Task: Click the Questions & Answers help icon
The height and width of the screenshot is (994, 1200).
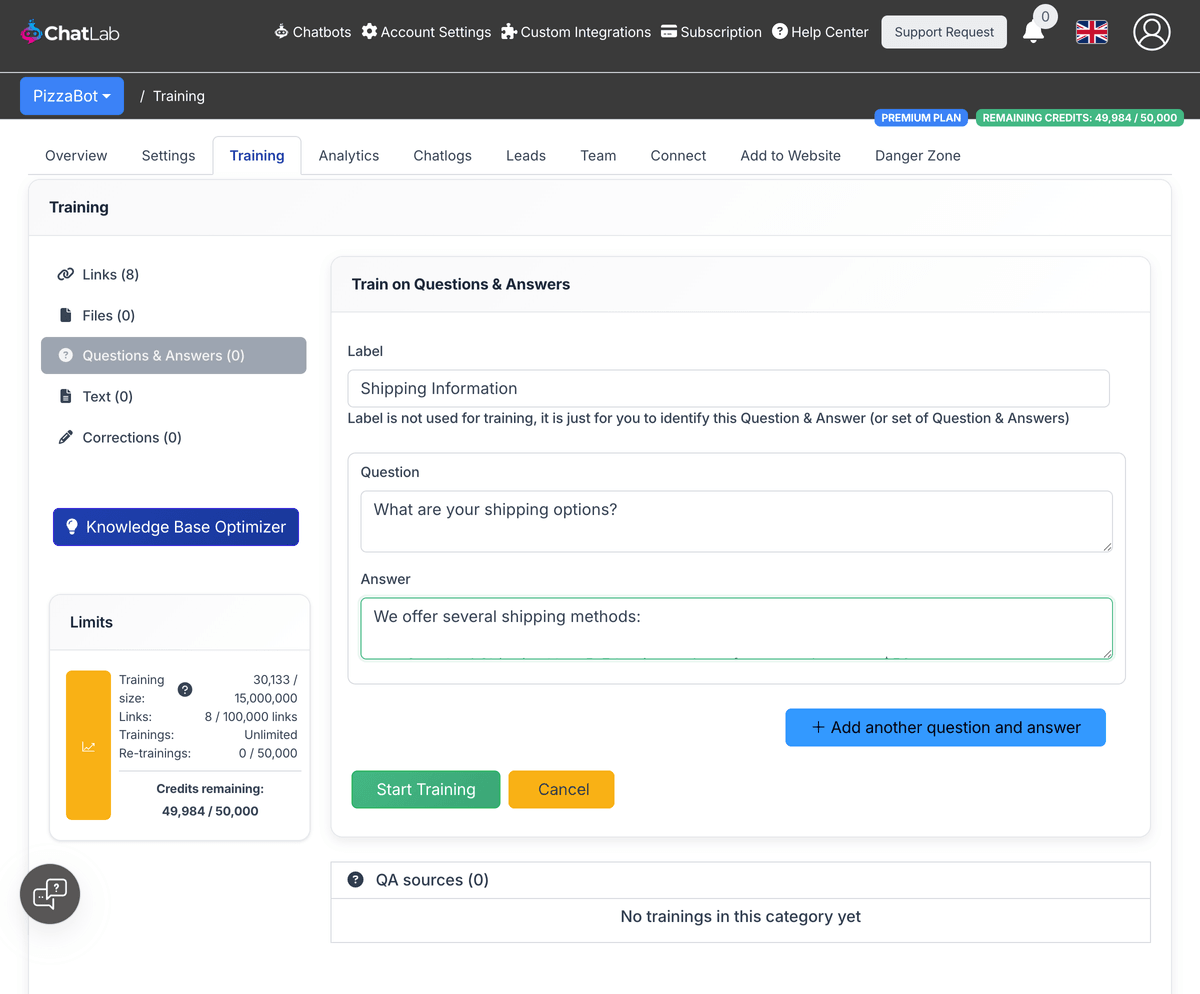Action: pyautogui.click(x=65, y=355)
